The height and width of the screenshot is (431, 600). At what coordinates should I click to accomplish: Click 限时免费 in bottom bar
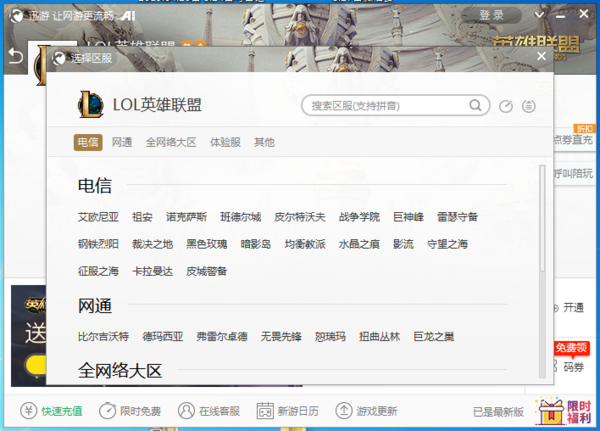[x=140, y=411]
